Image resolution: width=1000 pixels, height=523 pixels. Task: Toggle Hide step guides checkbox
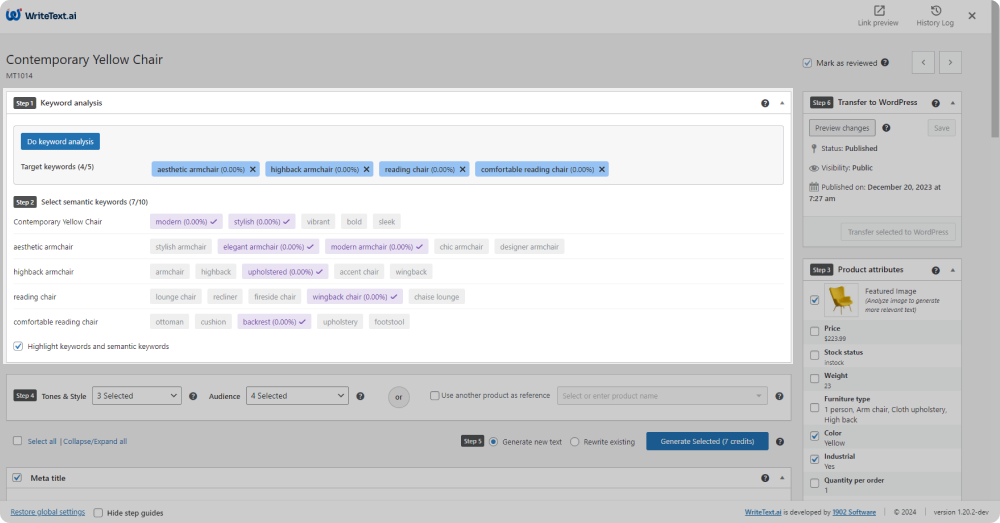pos(98,513)
